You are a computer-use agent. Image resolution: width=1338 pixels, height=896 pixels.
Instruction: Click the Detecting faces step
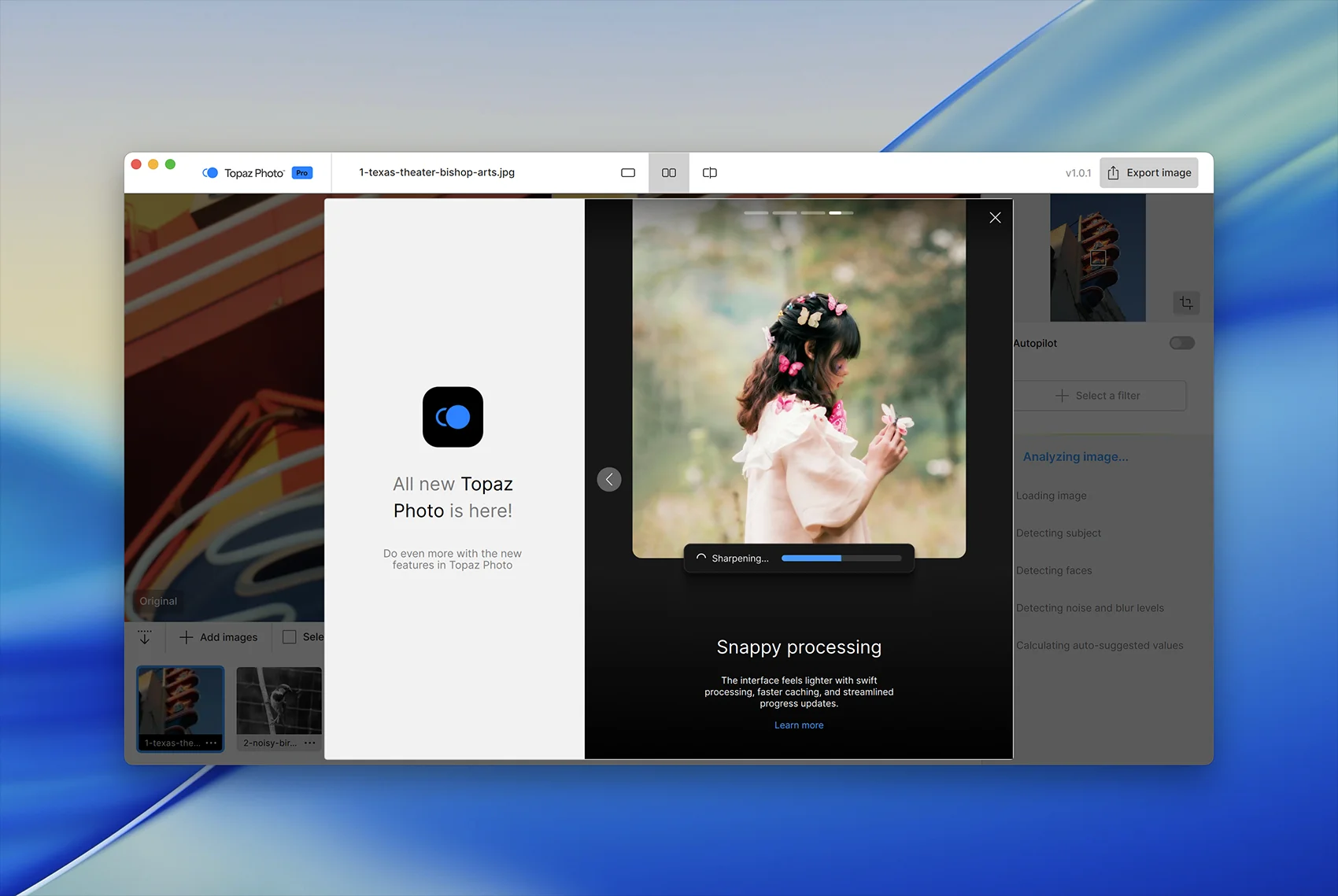(1054, 570)
